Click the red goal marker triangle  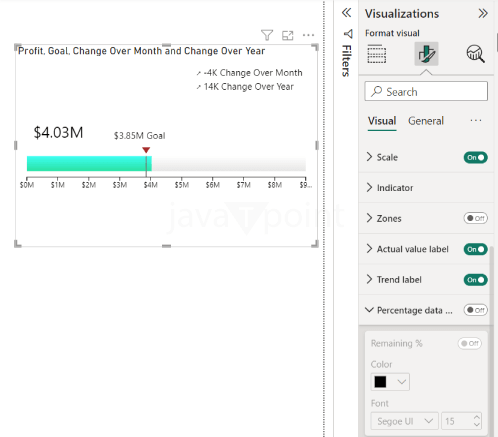pyautogui.click(x=146, y=150)
